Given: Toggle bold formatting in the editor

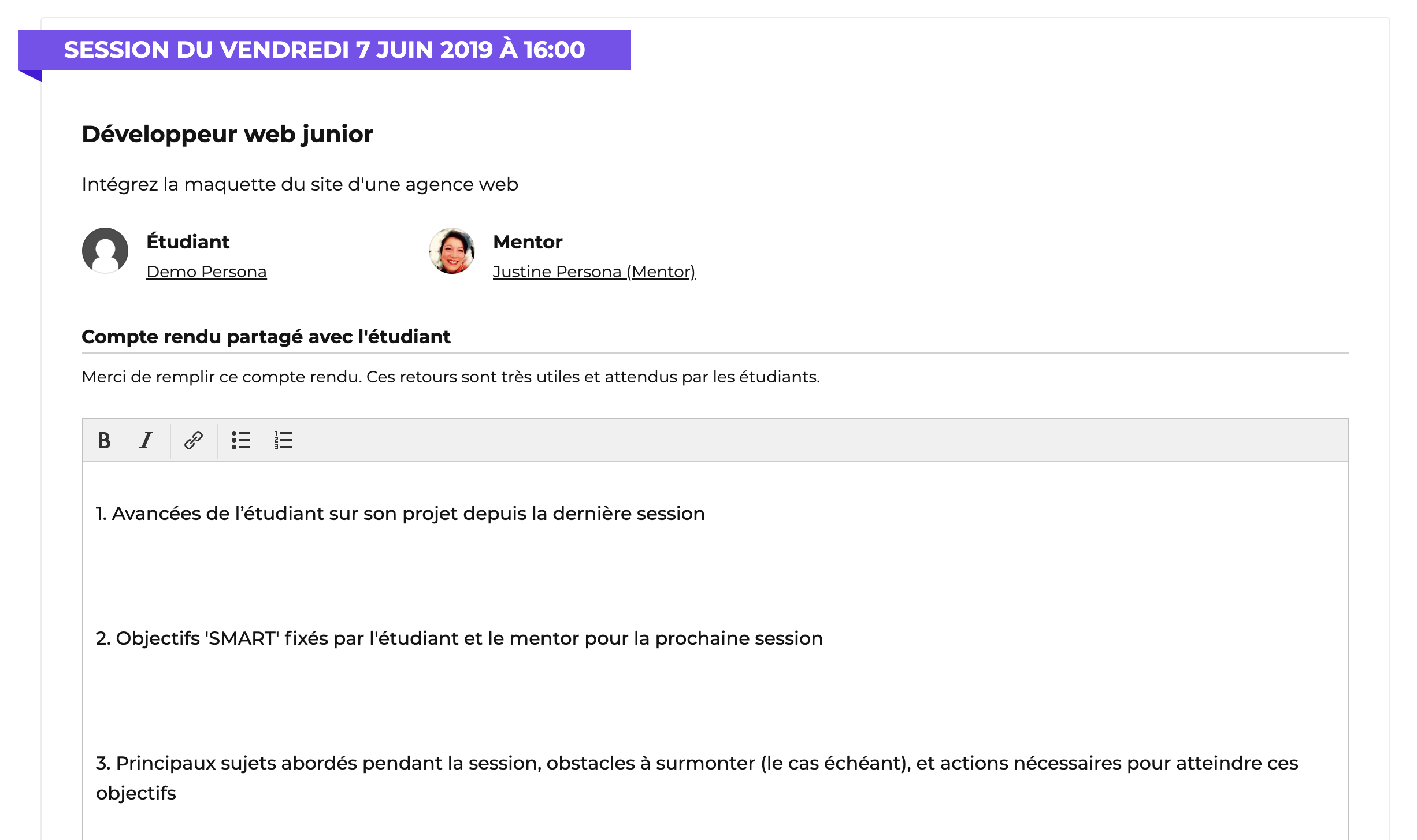Looking at the screenshot, I should point(104,441).
